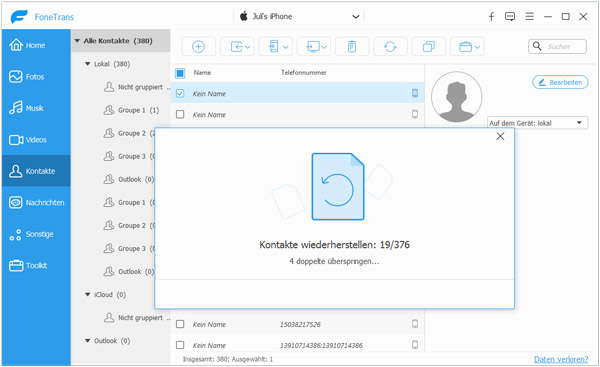Screen dimensions: 600x367
Task: Click device icon in second Kein Name row
Action: 415,114
